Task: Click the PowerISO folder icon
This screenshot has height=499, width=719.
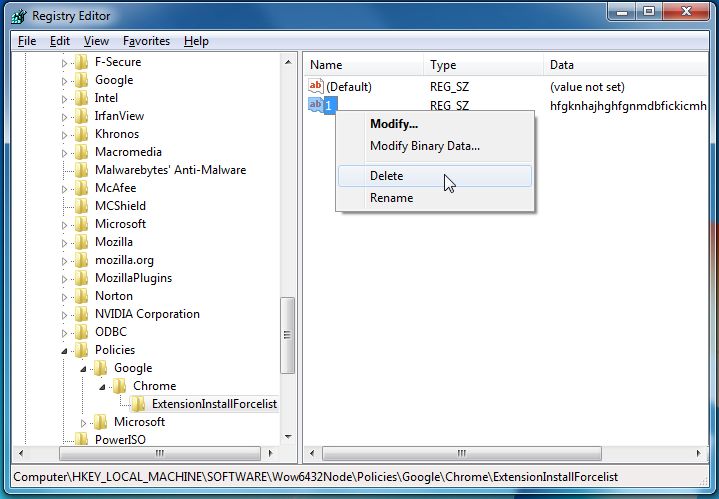Action: pyautogui.click(x=81, y=439)
